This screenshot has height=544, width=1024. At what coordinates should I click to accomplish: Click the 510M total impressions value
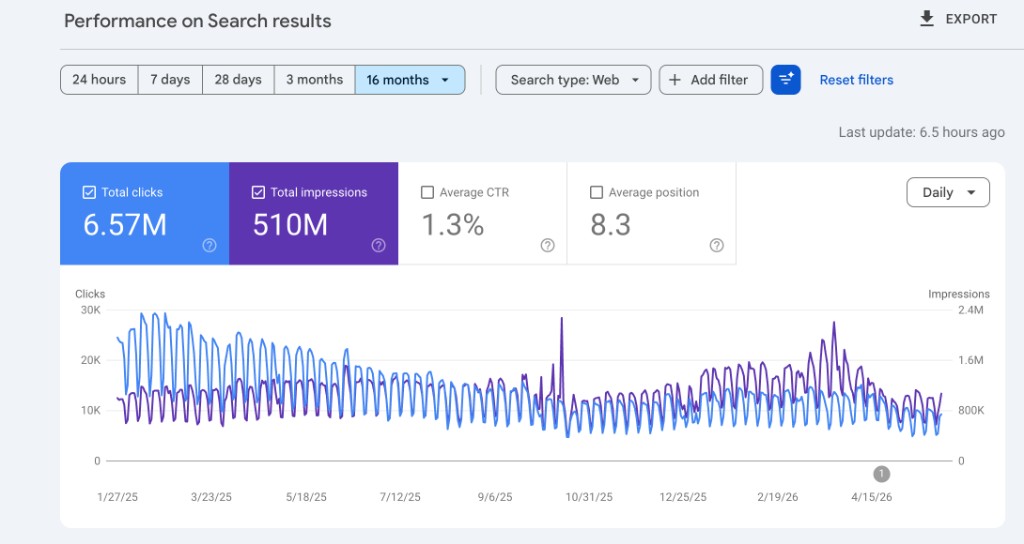(x=290, y=225)
